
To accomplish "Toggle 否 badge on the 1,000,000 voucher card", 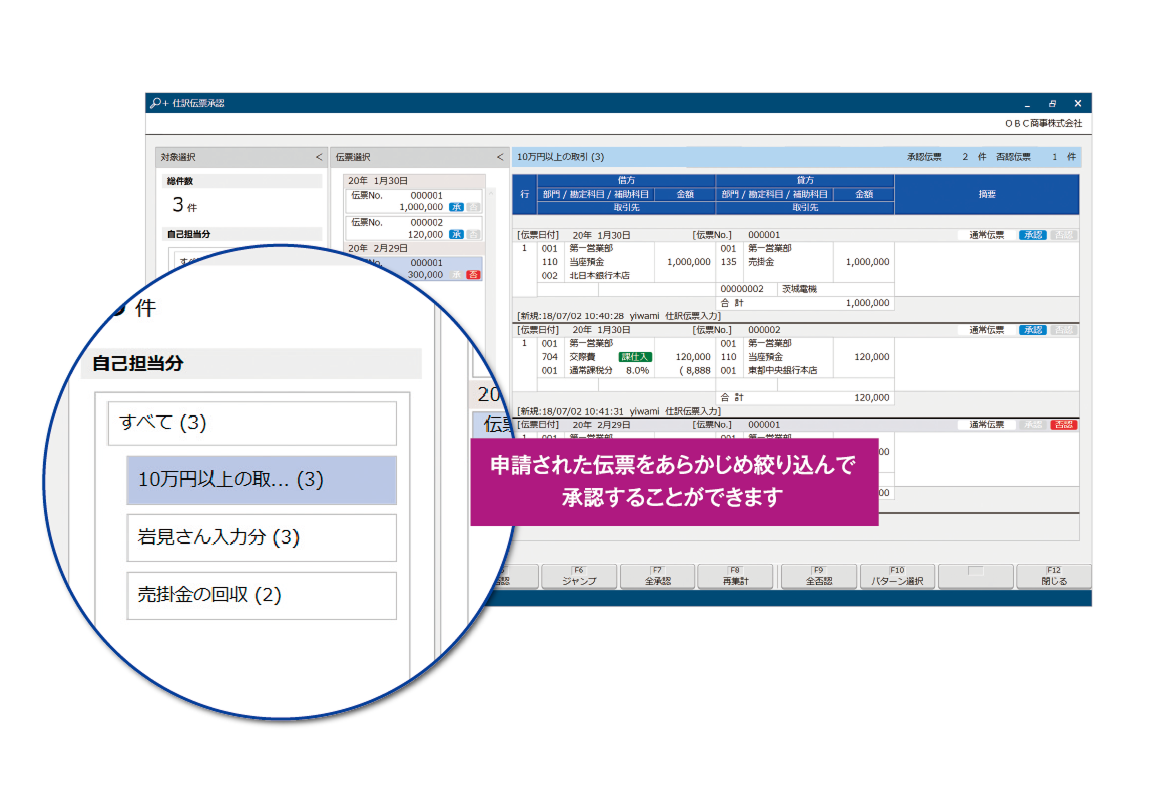I will 473,207.
